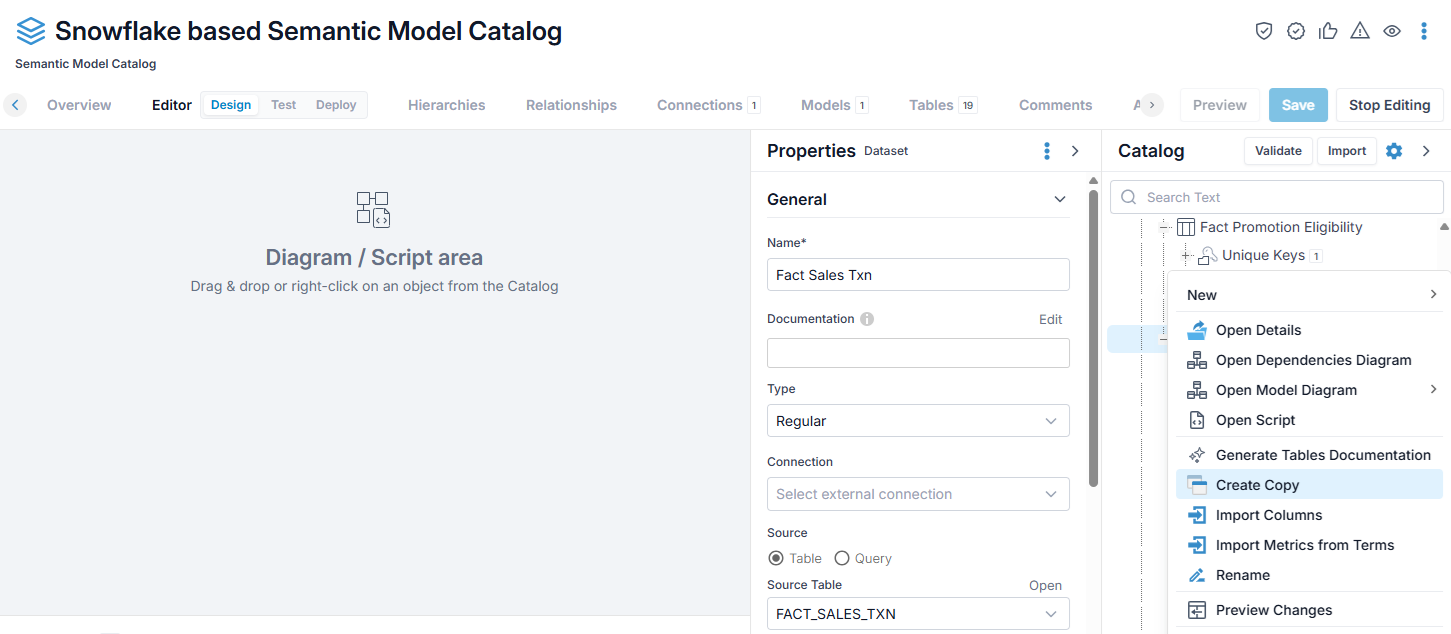Click the search magnifier icon in Catalog
Viewport: 1451px width, 634px height.
tap(1129, 197)
